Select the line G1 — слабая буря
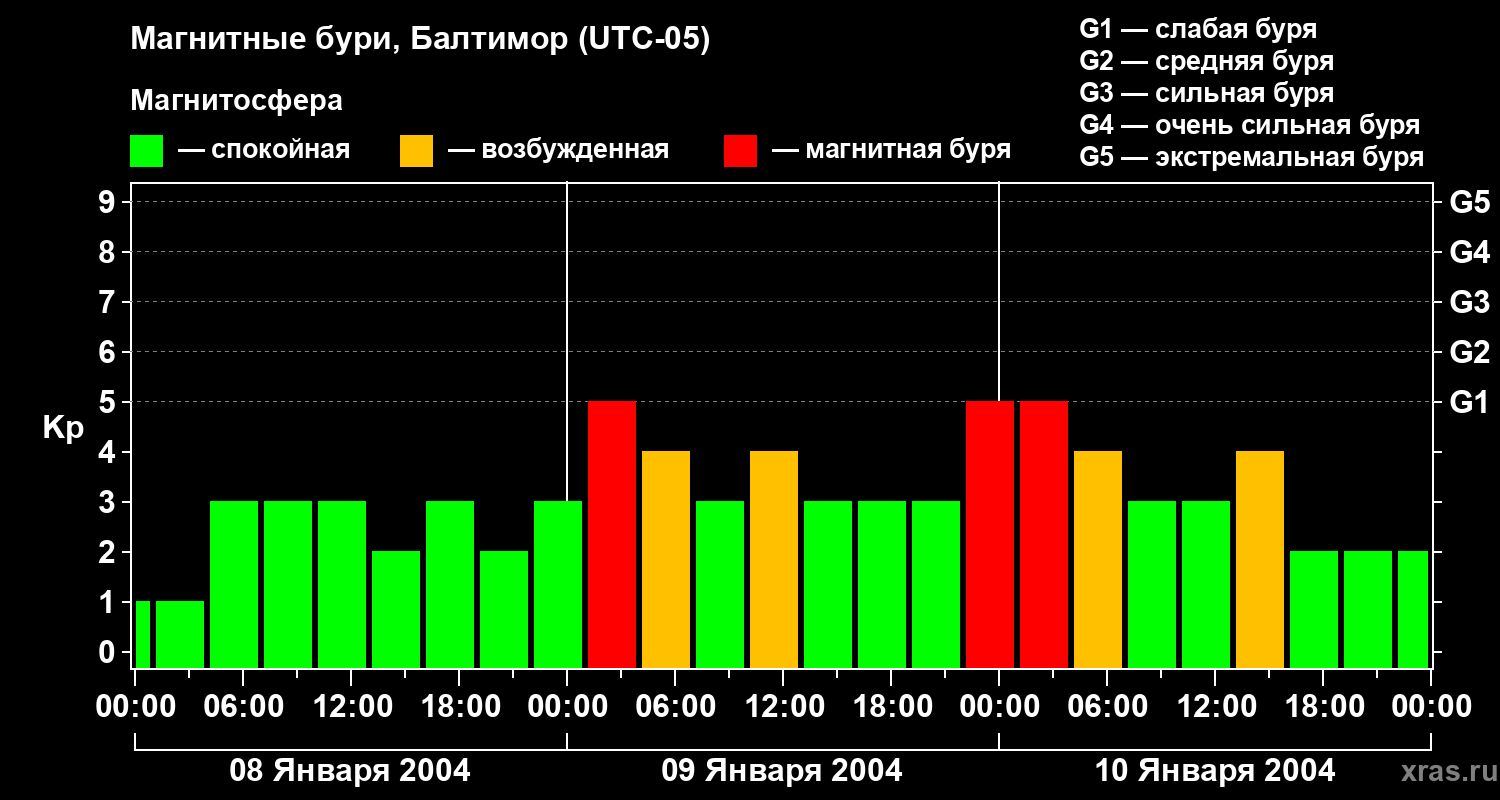This screenshot has height=800, width=1500. [1198, 29]
